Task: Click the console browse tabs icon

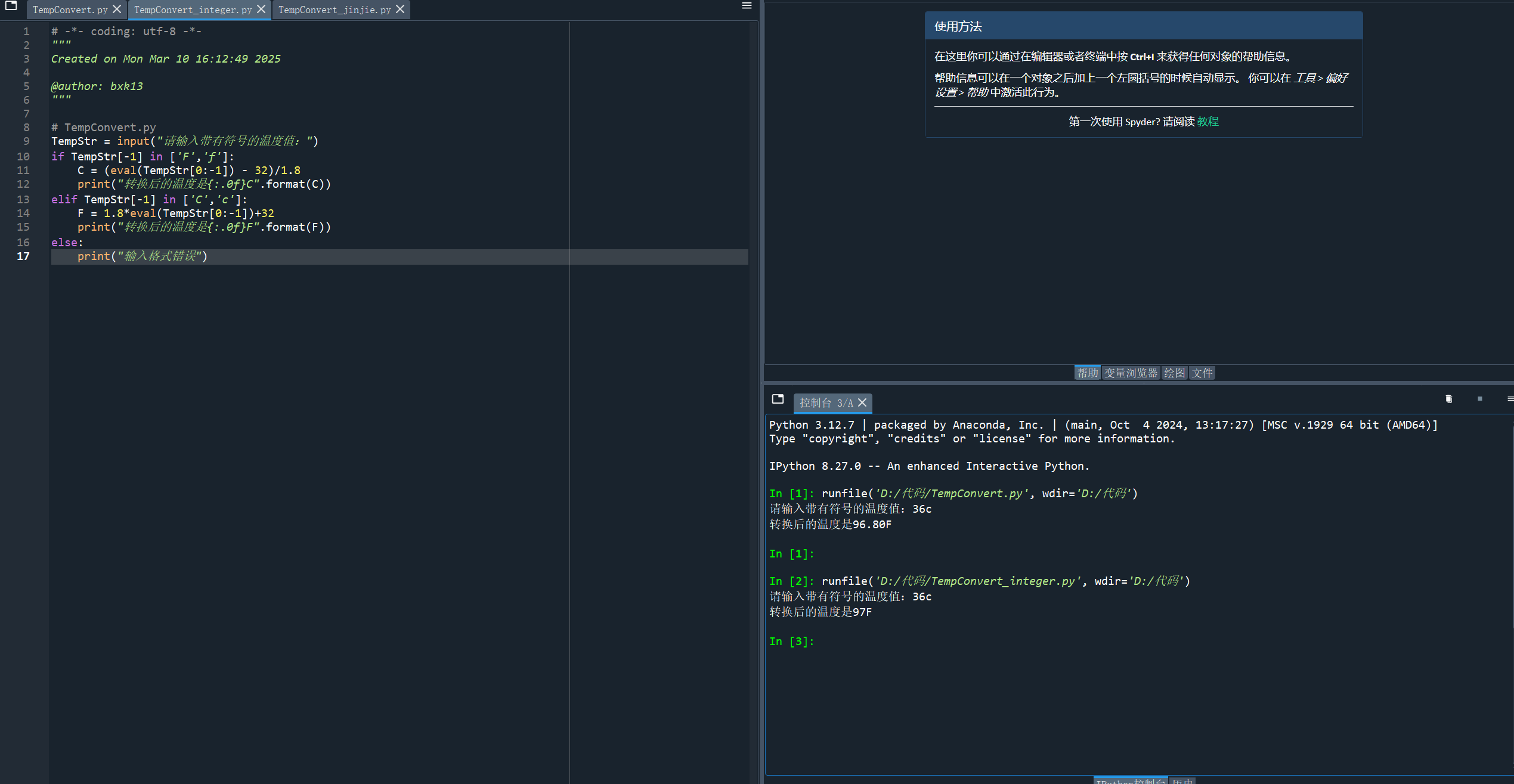Action: (778, 399)
